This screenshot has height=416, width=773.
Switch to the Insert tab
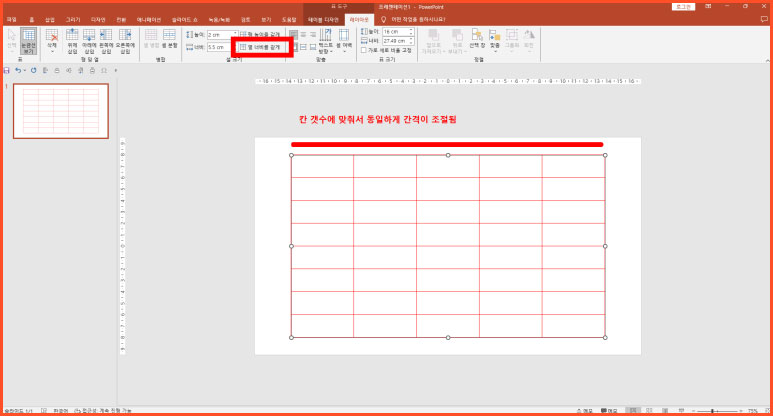[x=50, y=20]
